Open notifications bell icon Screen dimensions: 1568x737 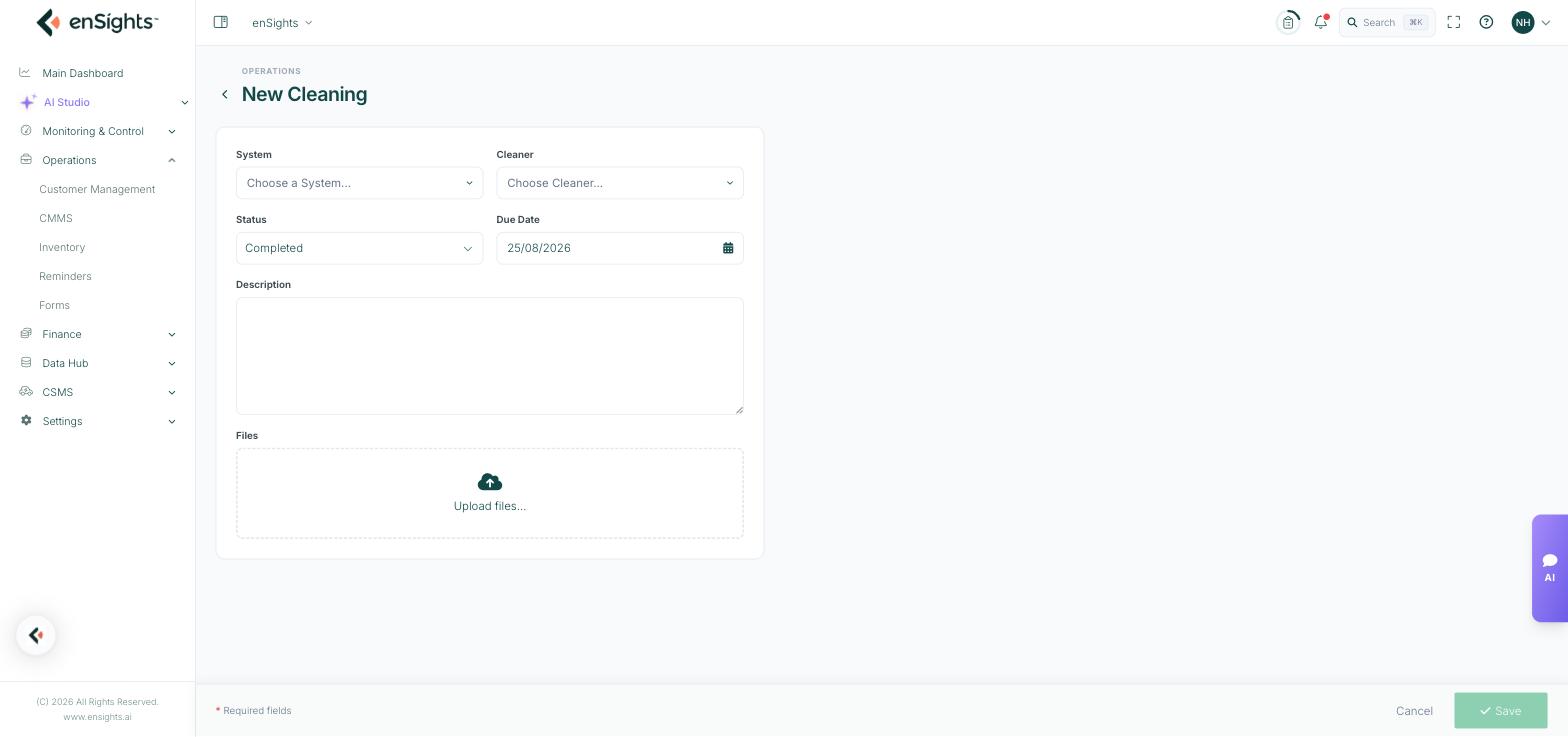[x=1321, y=22]
